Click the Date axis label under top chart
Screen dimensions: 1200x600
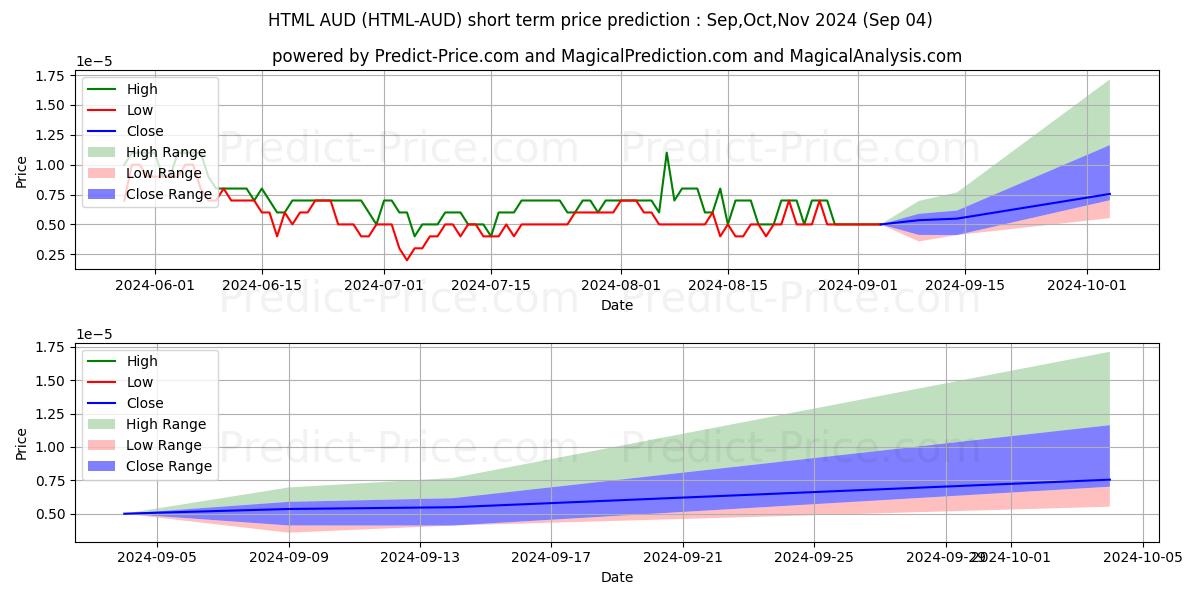tap(616, 305)
